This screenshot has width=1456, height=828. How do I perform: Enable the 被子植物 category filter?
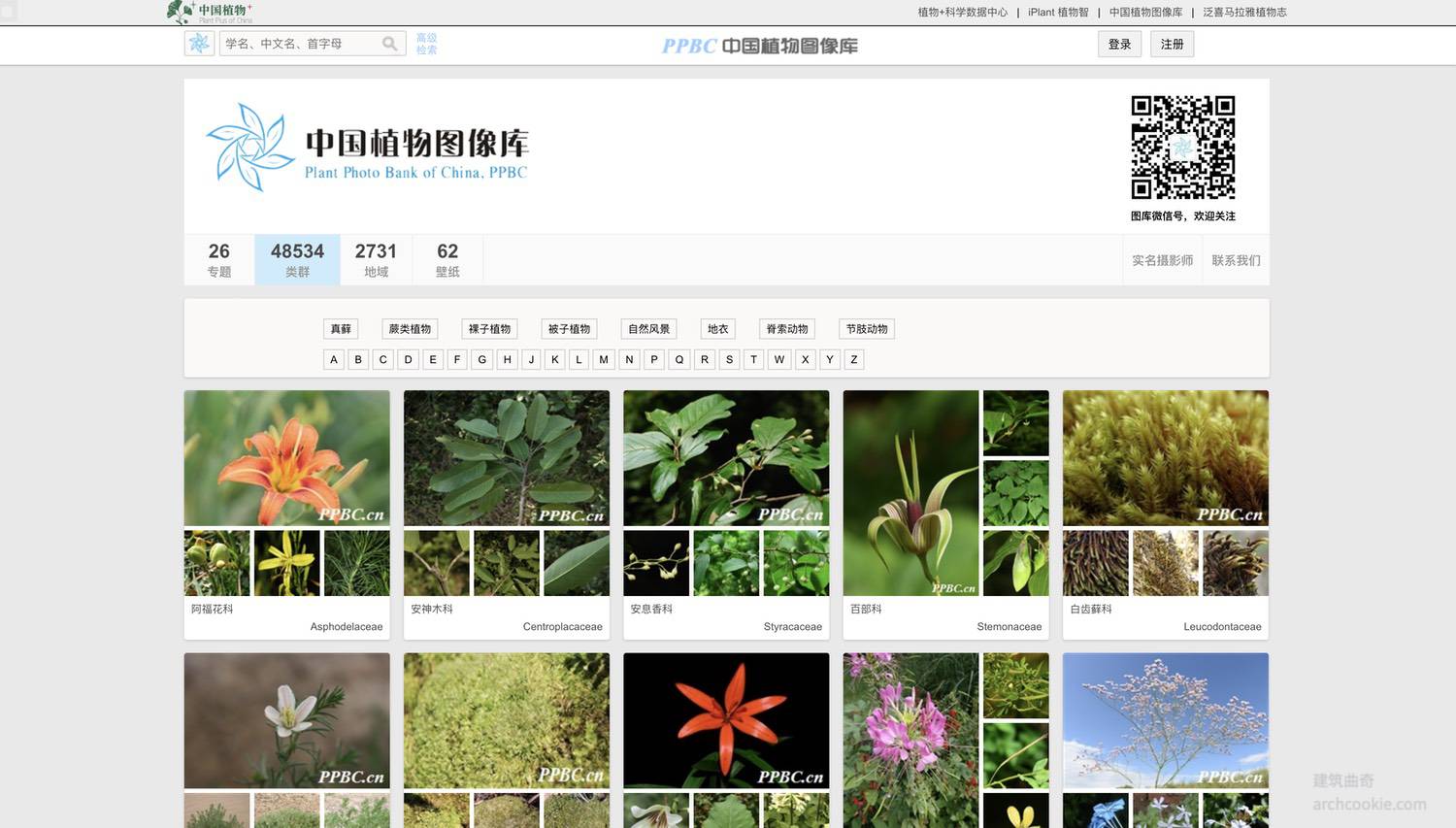pos(569,328)
